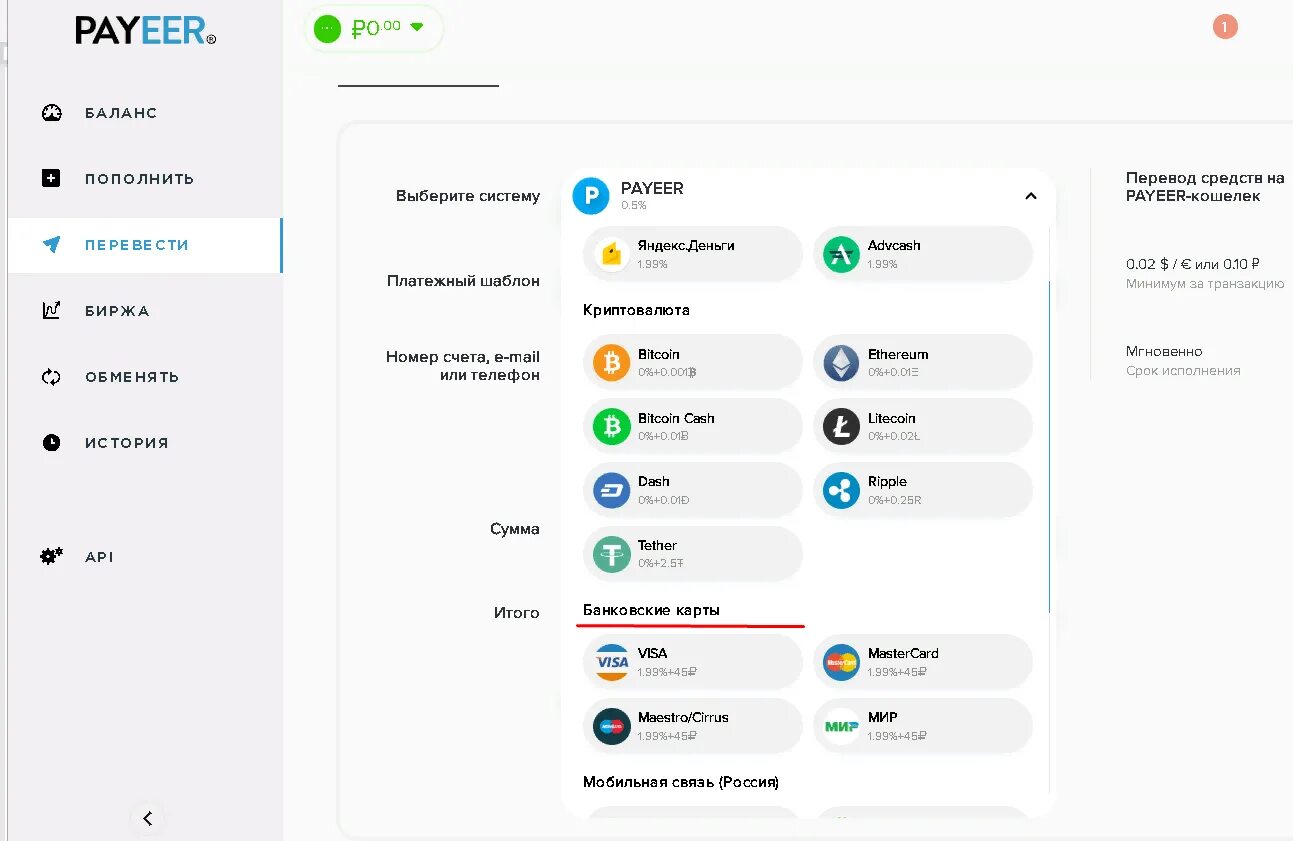
Task: Click the PAYEER 0.5% fee text
Action: click(x=634, y=205)
